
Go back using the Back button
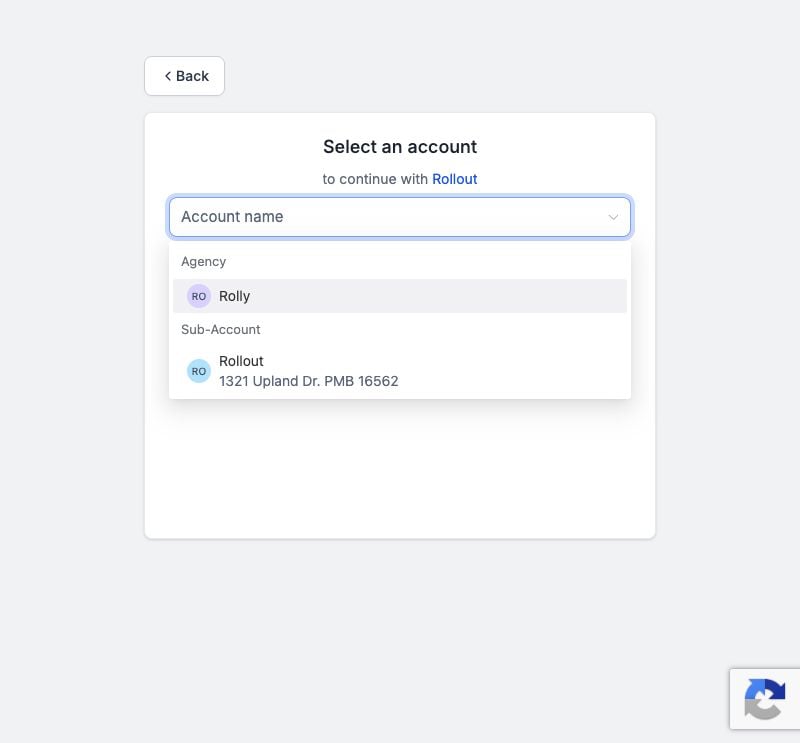[184, 76]
